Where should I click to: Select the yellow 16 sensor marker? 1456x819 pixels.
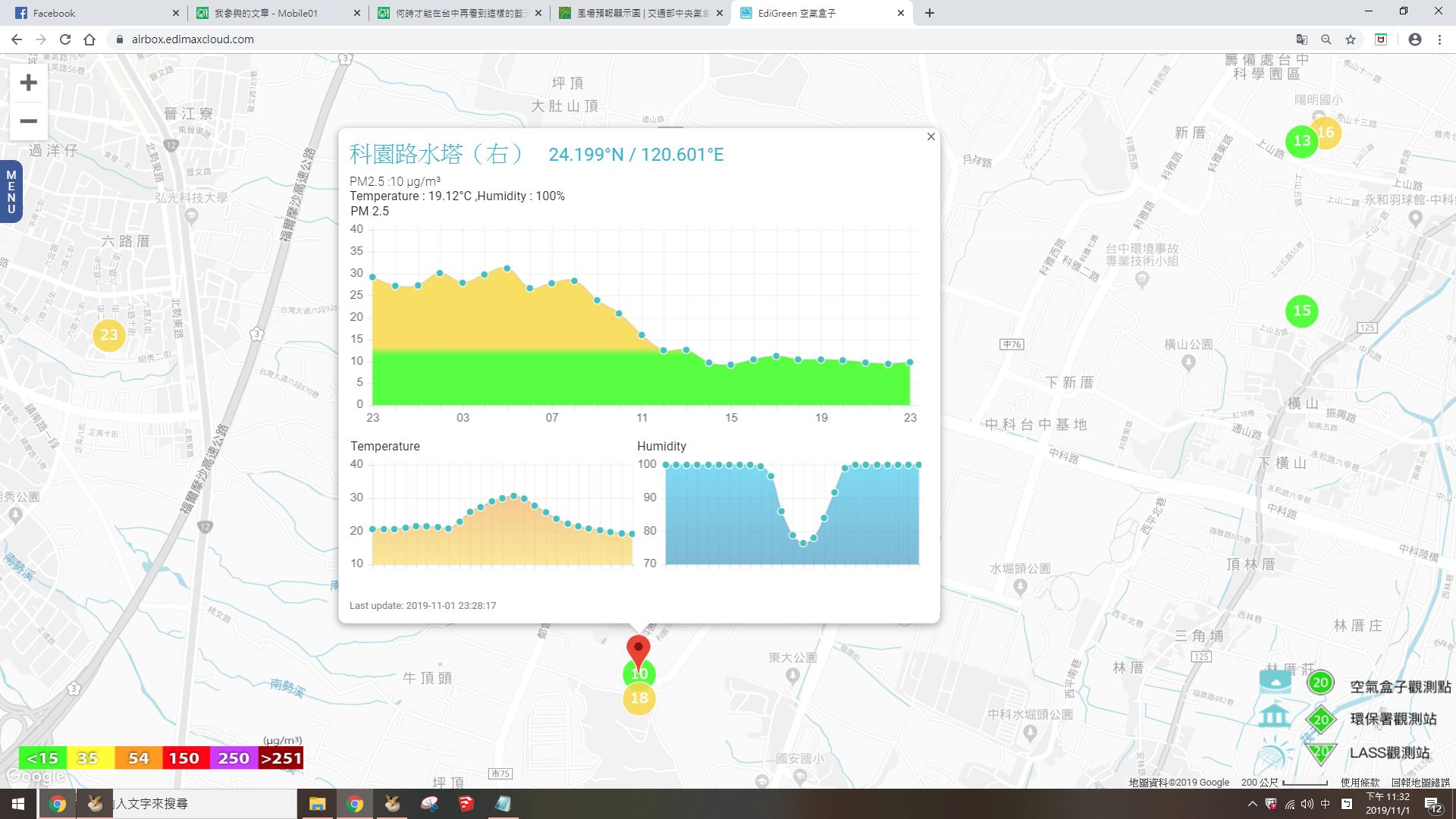[x=1328, y=132]
